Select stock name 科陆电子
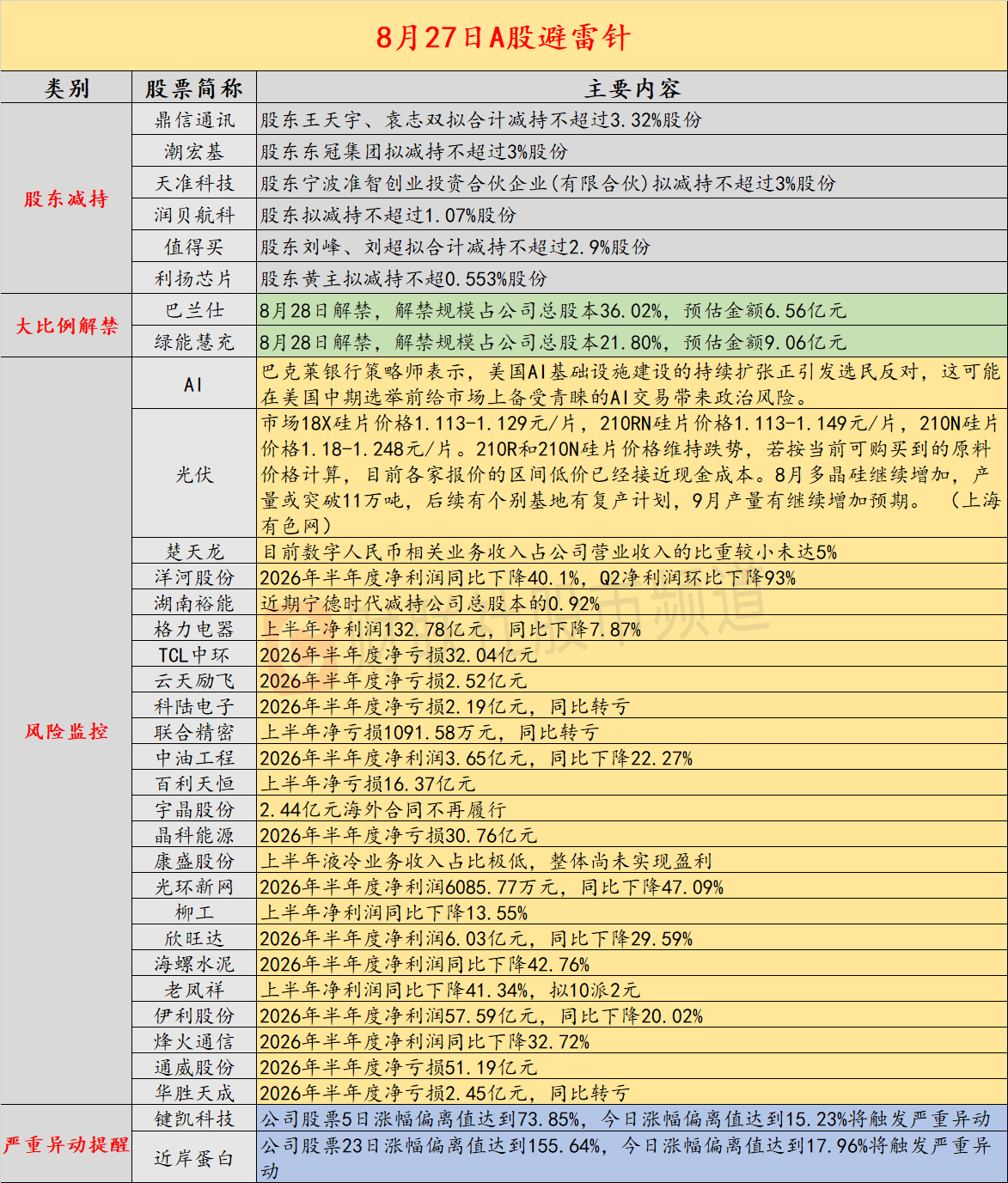The width and height of the screenshot is (1008, 1183). pos(194,706)
